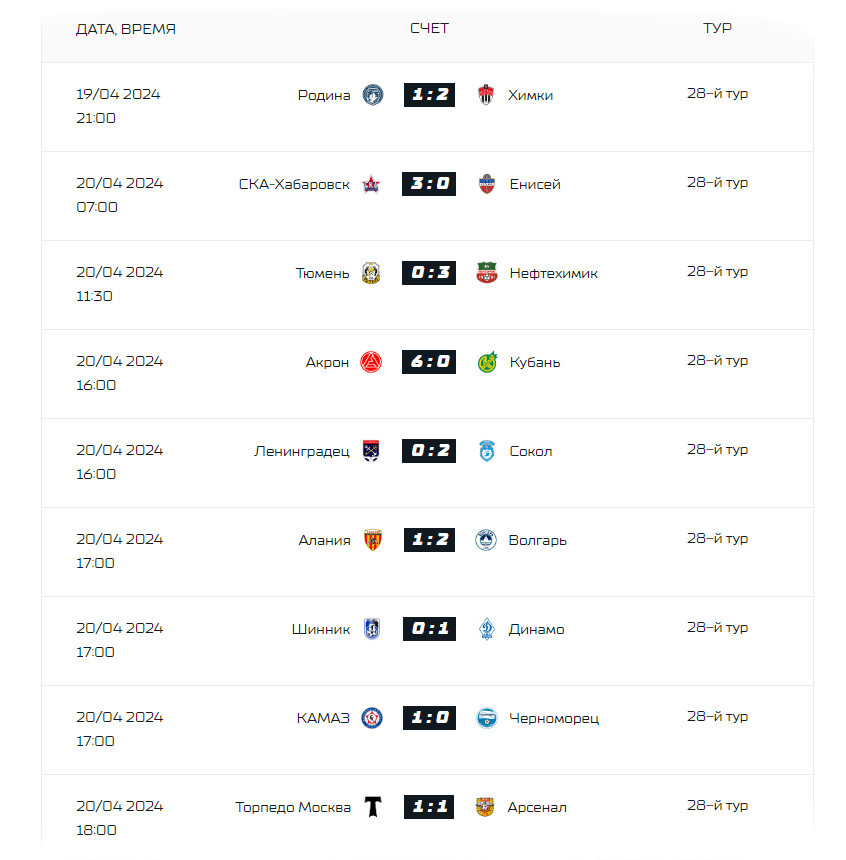Click the ДАТА, ВРЕМЯ column header
The width and height of the screenshot is (846, 860).
click(x=126, y=29)
